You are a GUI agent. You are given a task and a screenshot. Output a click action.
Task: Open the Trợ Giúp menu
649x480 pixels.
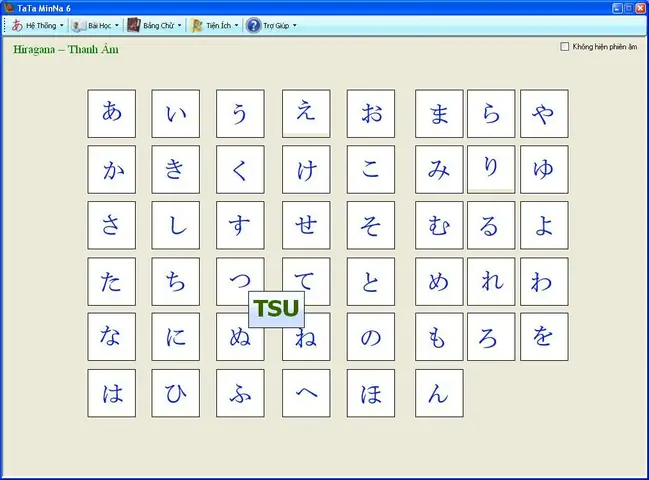[x=272, y=26]
